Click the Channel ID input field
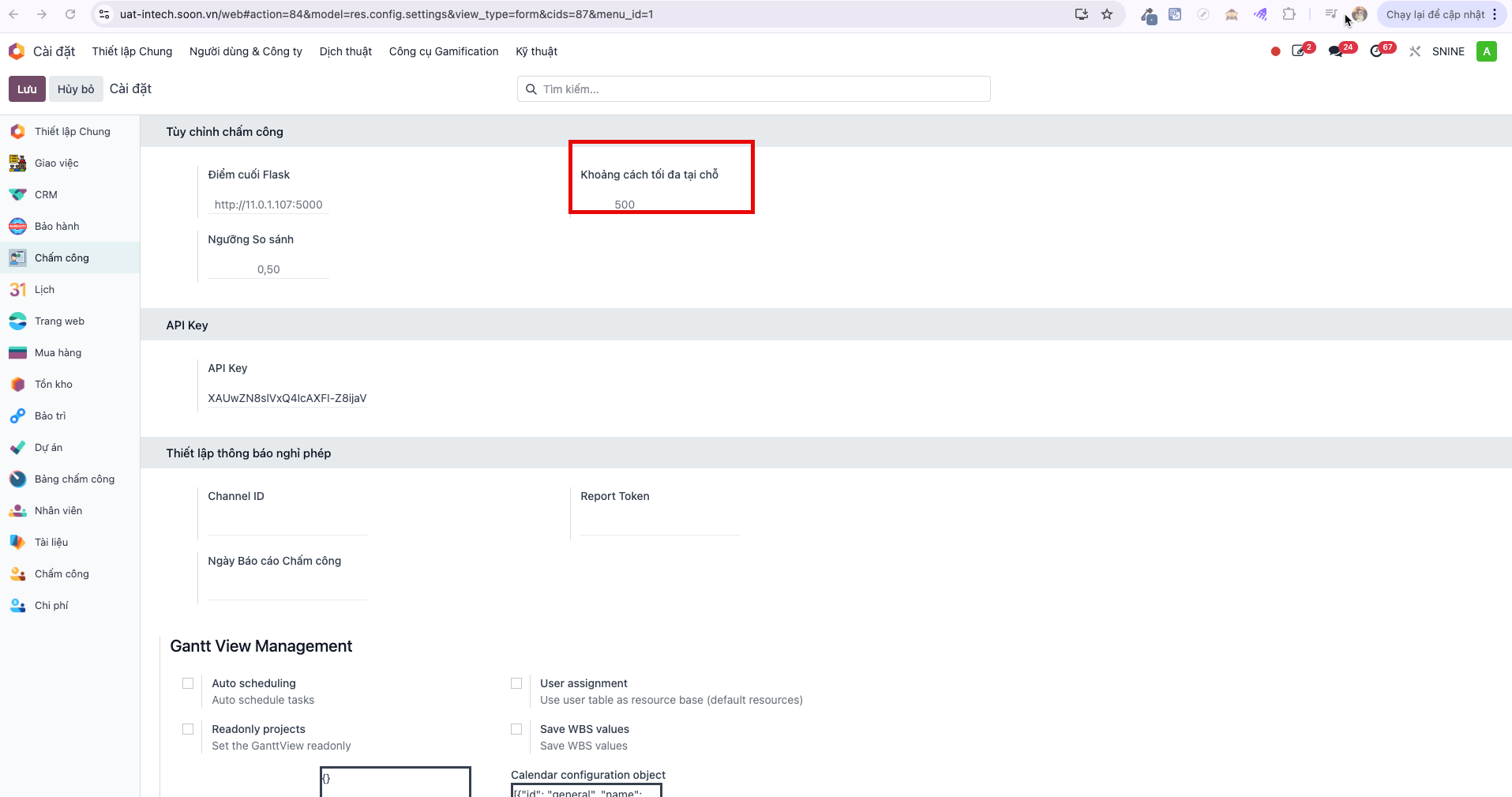Image resolution: width=1512 pixels, height=797 pixels. 287,524
